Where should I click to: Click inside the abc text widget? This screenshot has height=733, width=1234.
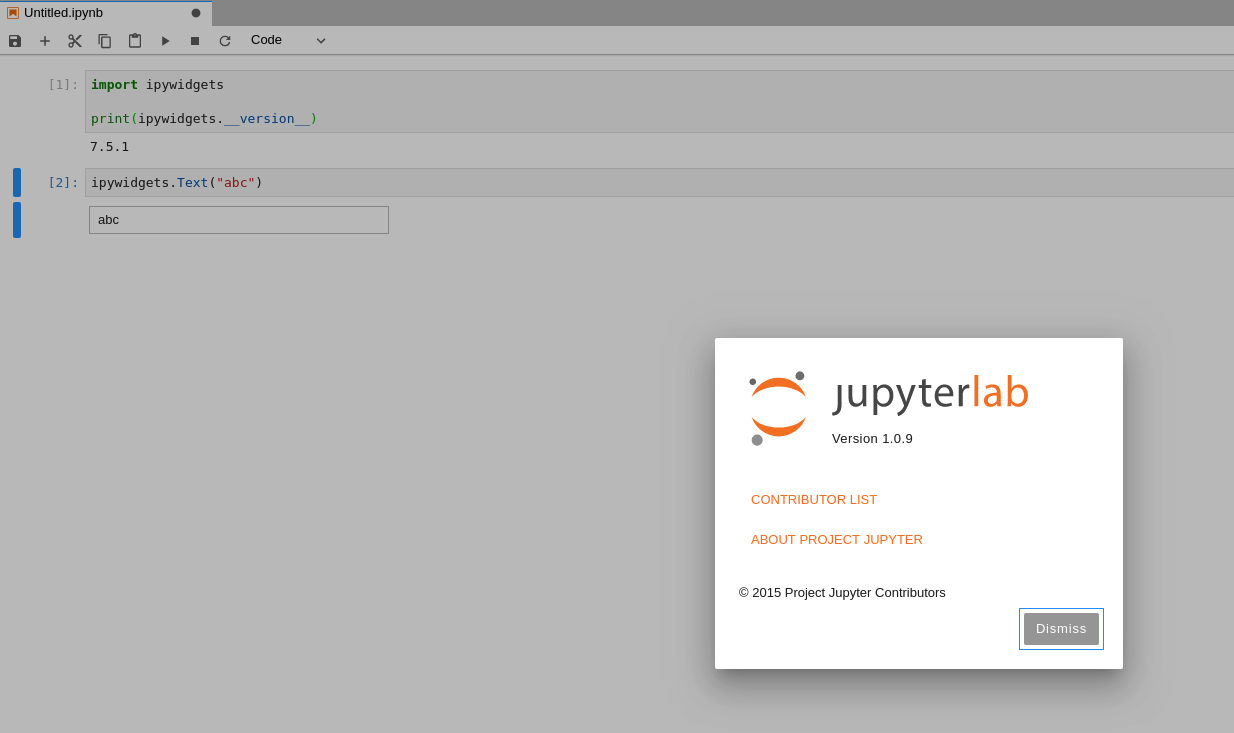238,220
